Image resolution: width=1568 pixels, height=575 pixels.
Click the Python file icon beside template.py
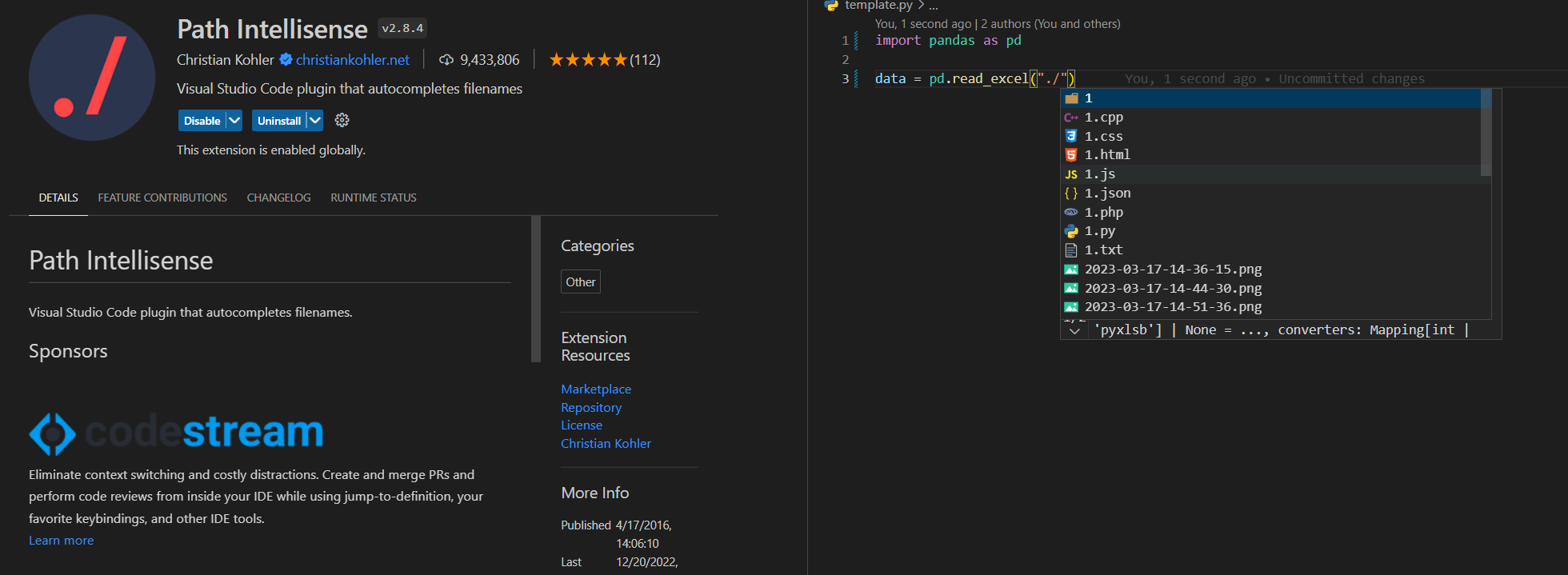(x=831, y=6)
